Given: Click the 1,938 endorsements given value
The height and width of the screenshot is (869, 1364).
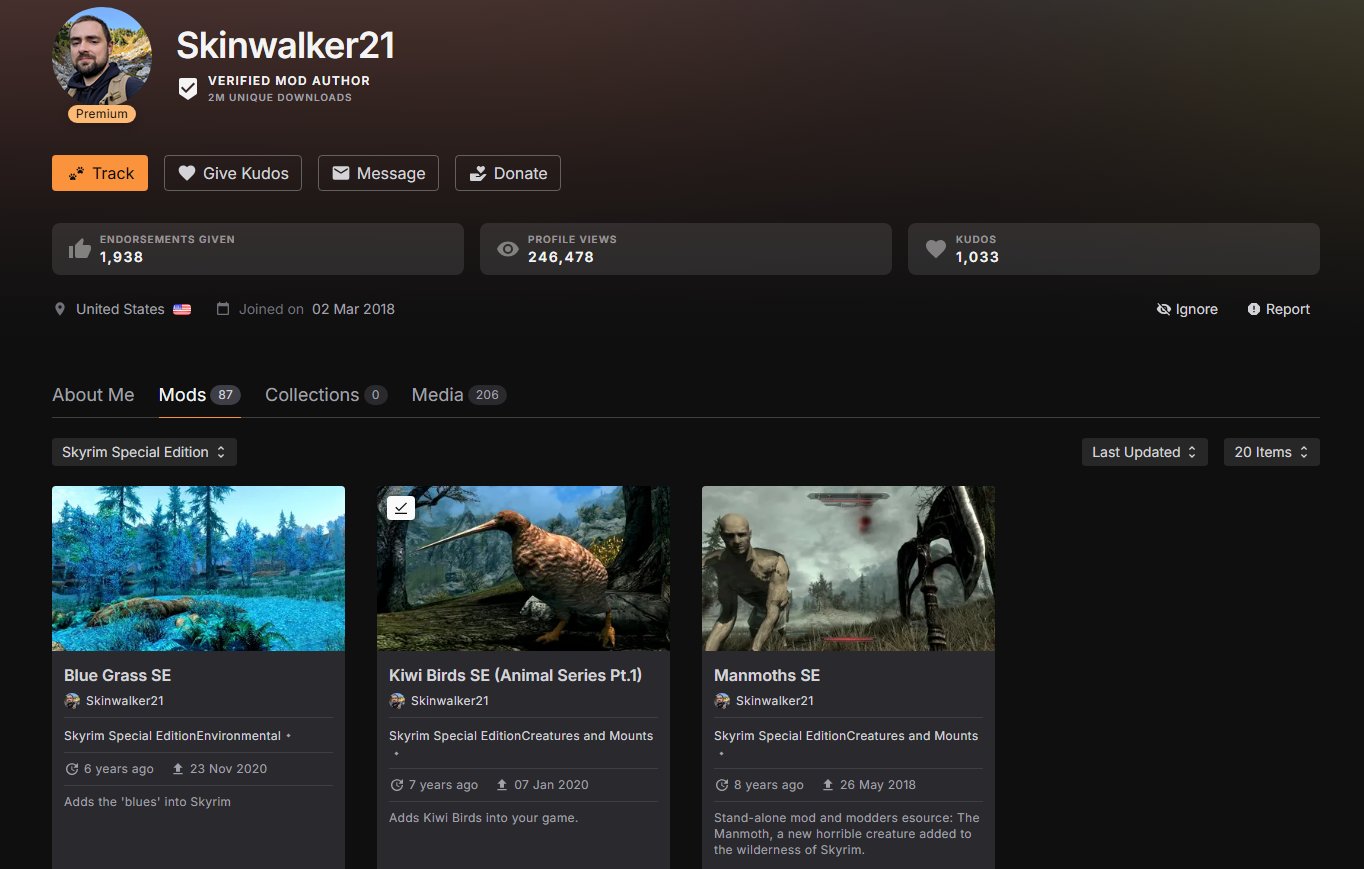Looking at the screenshot, I should click(121, 257).
